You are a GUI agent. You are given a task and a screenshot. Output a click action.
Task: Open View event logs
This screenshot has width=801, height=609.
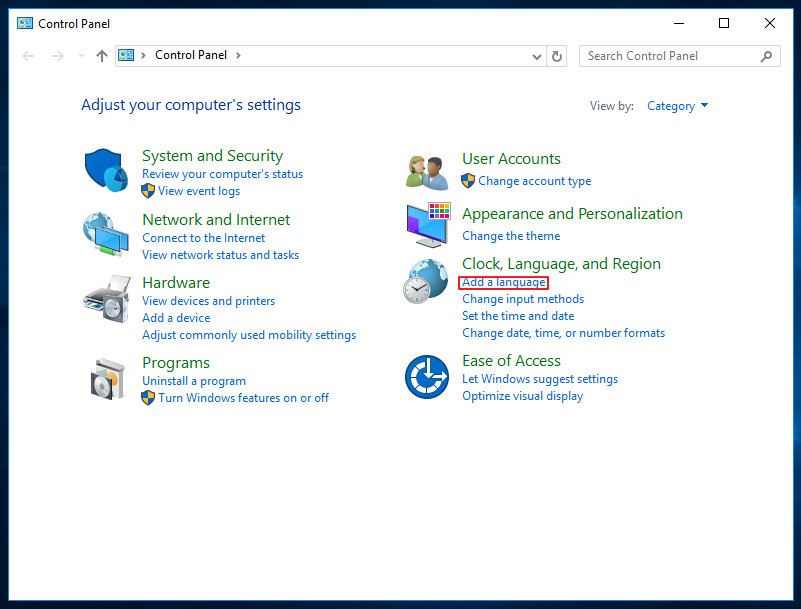click(199, 191)
